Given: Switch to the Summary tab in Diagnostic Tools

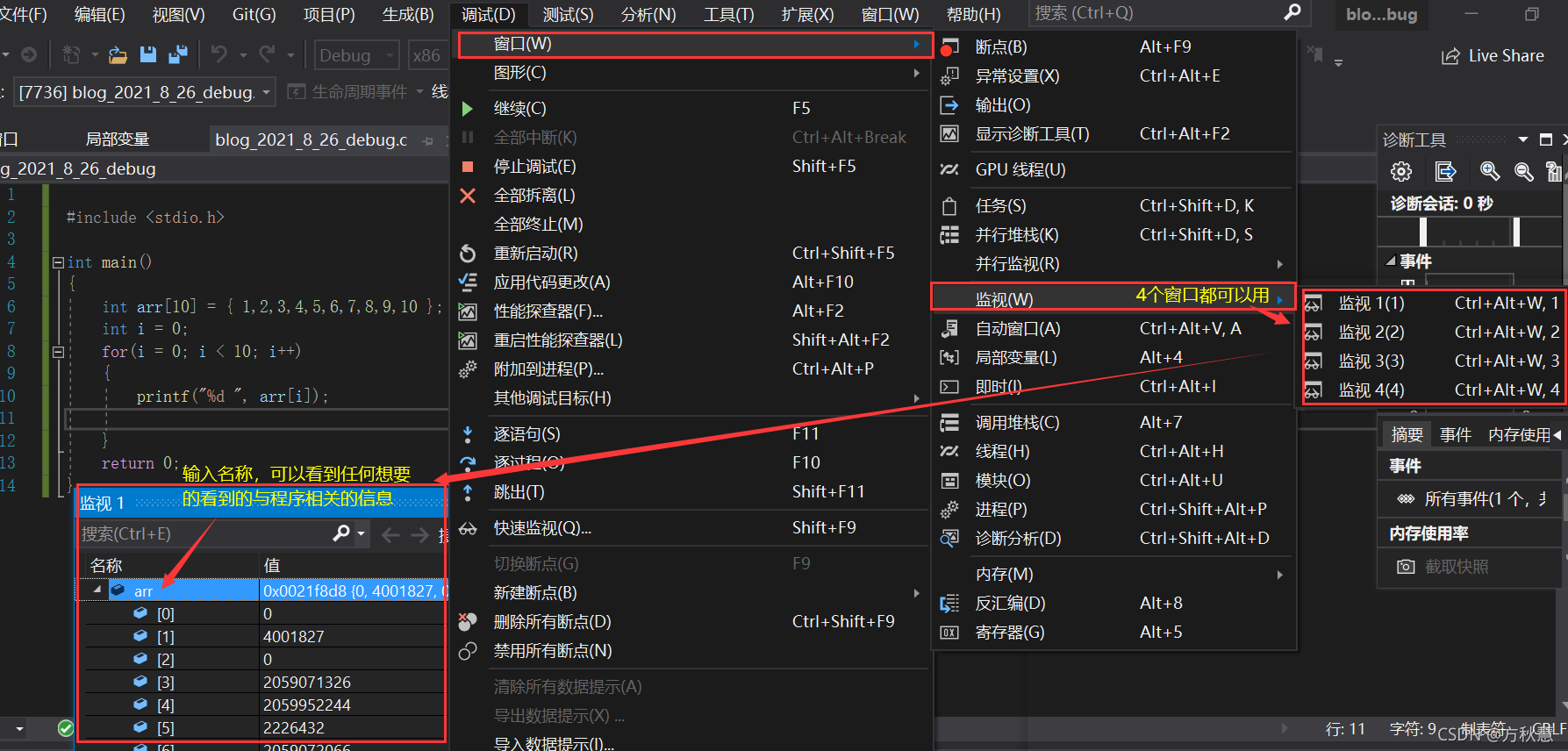Looking at the screenshot, I should click(x=1407, y=435).
